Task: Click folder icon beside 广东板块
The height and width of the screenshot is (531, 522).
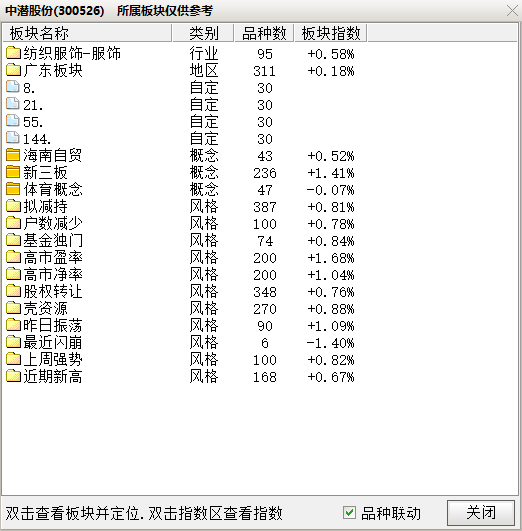Action: (13, 69)
